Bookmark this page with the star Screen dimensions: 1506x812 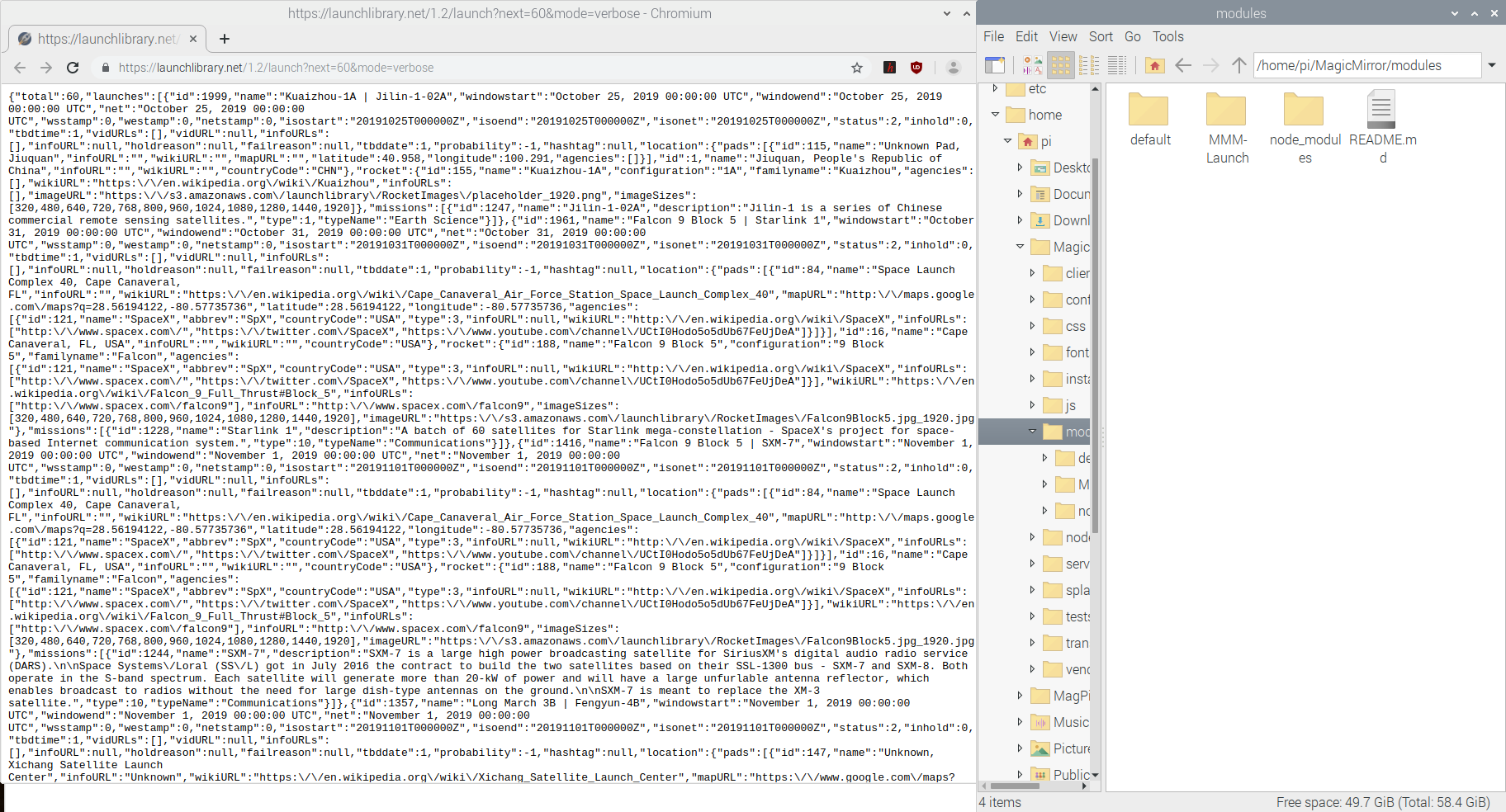pyautogui.click(x=857, y=68)
